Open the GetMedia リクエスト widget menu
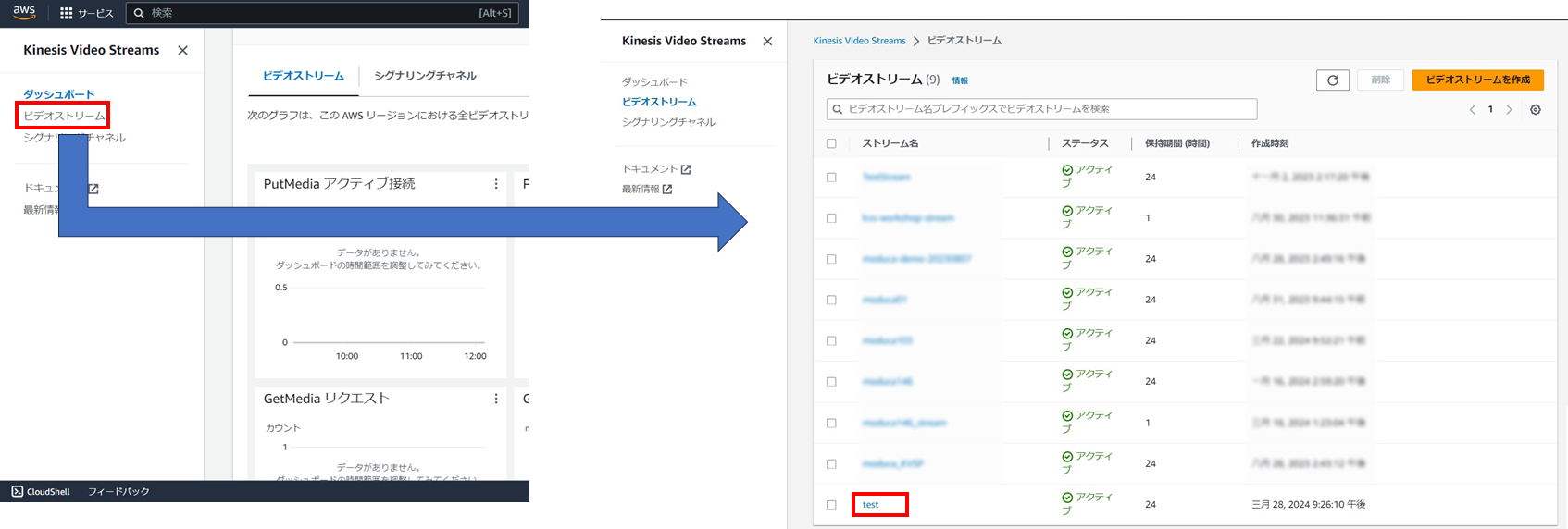This screenshot has height=529, width=1568. (x=496, y=399)
